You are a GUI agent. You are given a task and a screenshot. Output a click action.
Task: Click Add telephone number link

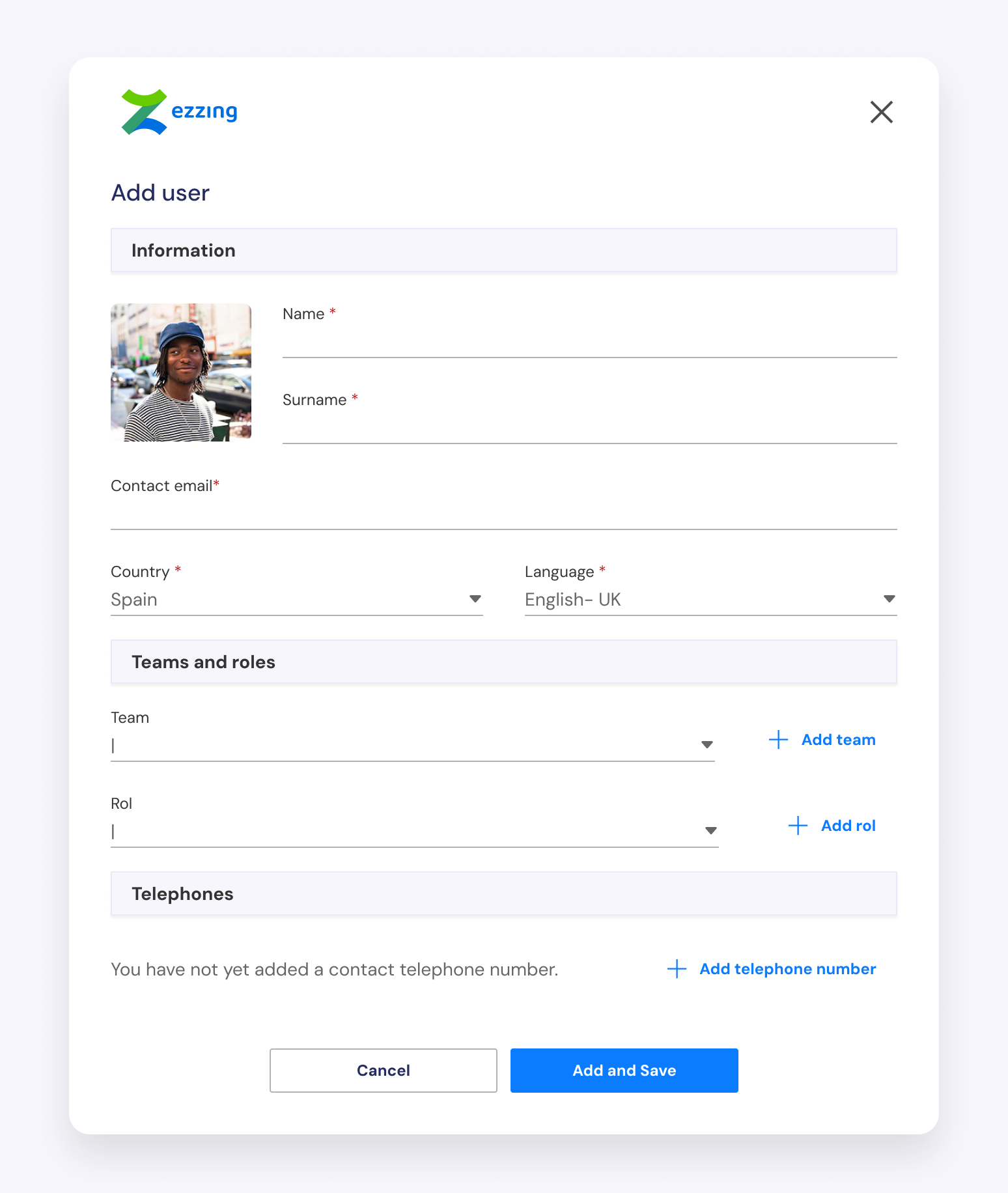pos(787,969)
